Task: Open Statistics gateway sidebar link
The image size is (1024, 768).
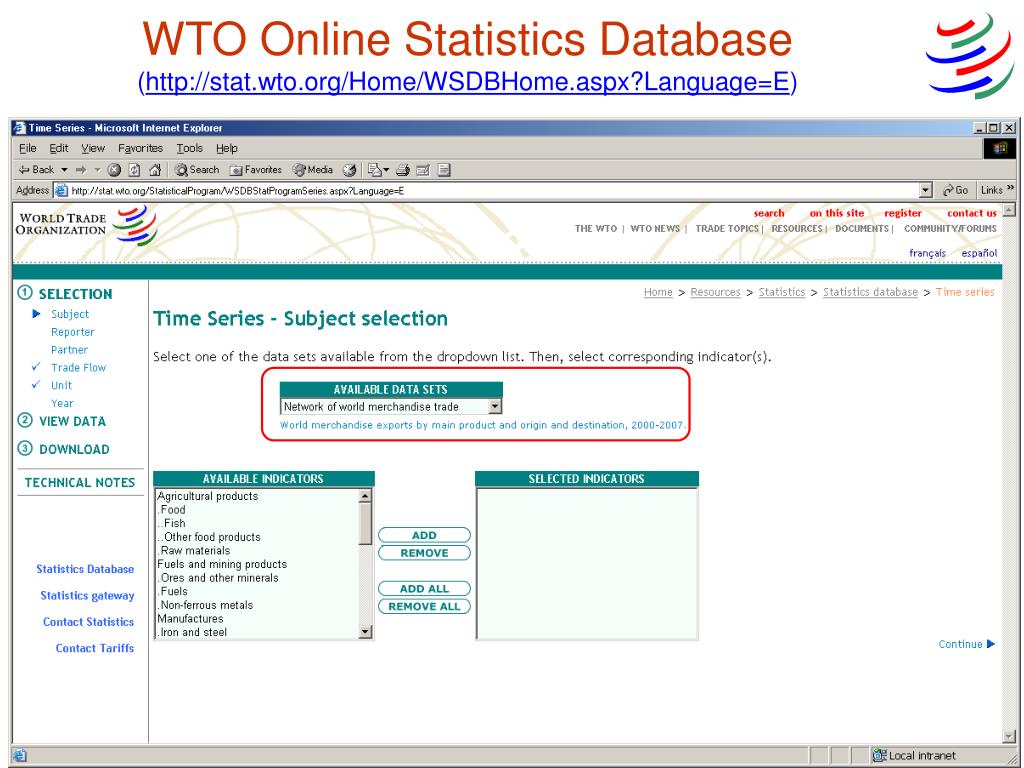Action: point(87,596)
